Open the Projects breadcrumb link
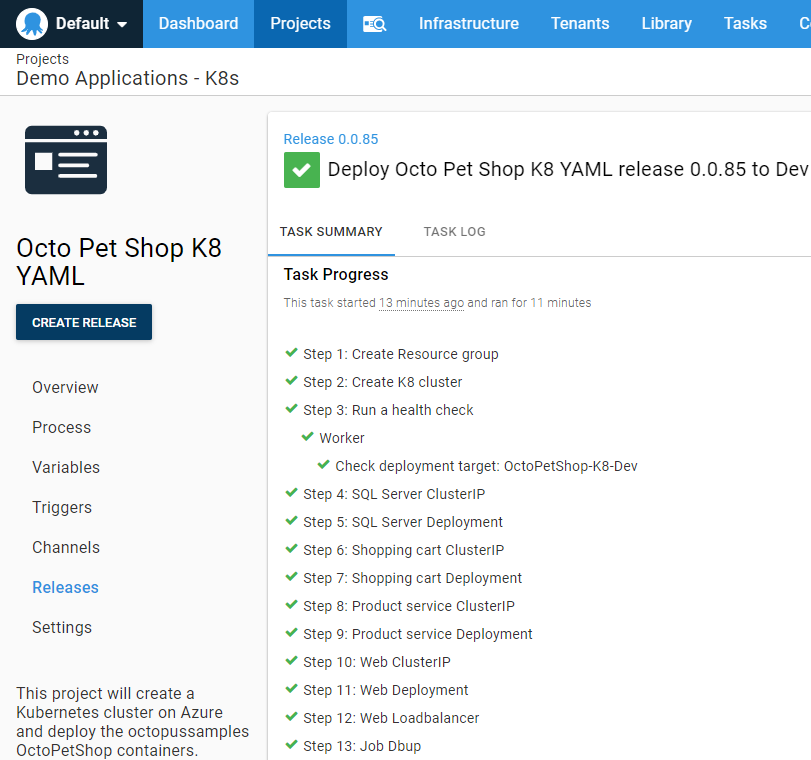This screenshot has width=811, height=760. pyautogui.click(x=42, y=60)
